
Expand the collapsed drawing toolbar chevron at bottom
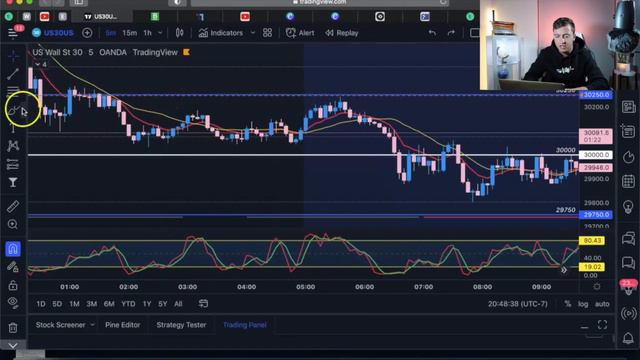click(x=13, y=346)
